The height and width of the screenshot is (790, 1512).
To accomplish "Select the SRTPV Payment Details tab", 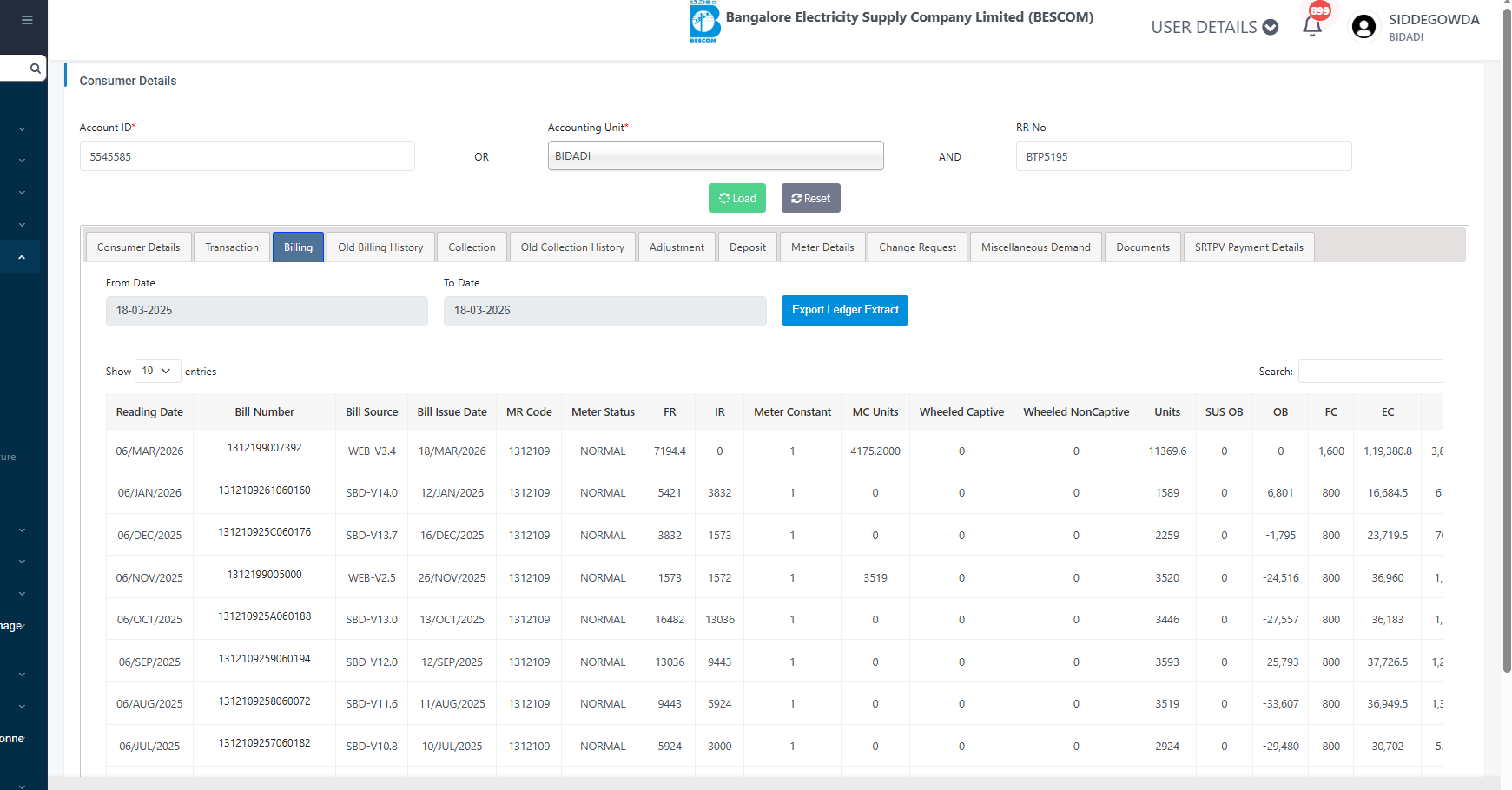I will [1248, 247].
